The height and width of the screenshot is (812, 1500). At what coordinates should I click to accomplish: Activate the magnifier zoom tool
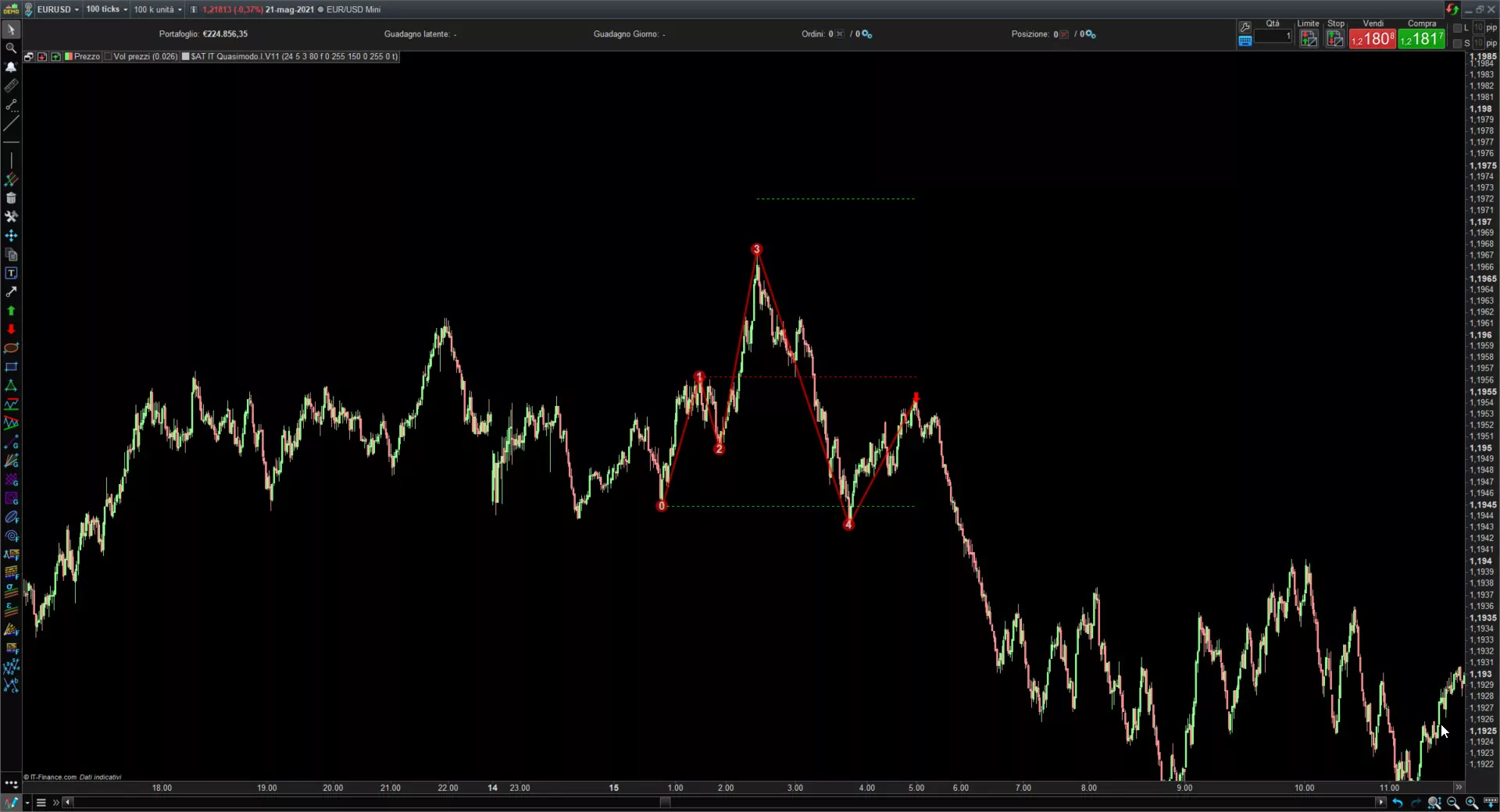pos(11,48)
